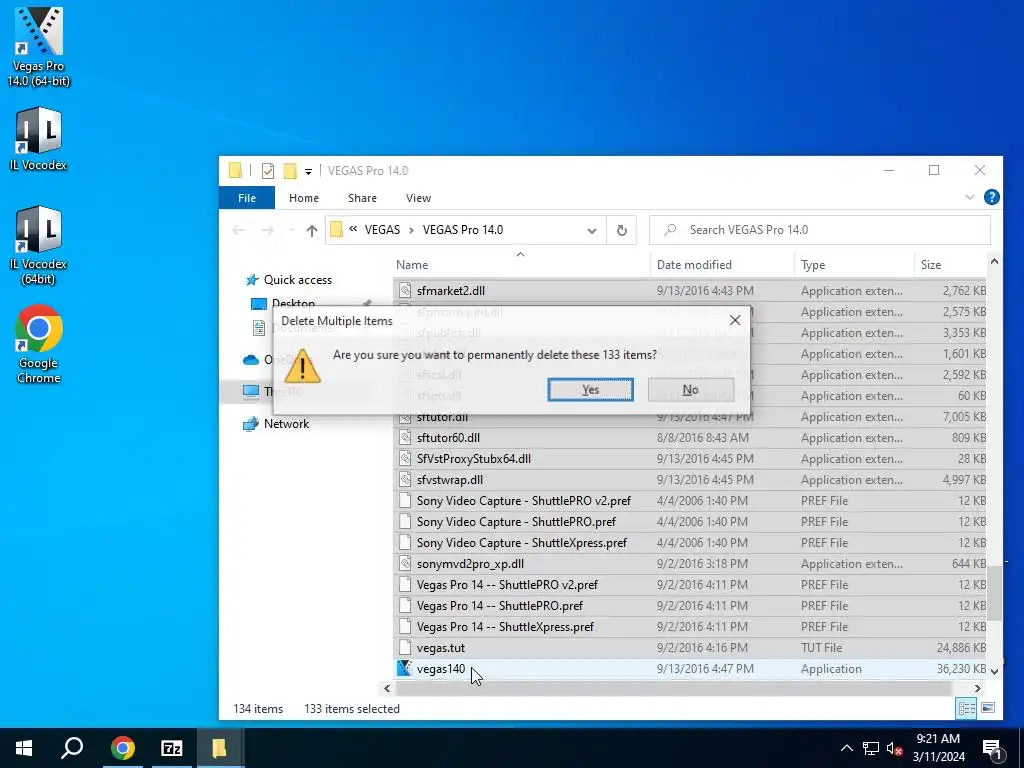
Task: Expand hidden path chevrons in address bar
Action: click(353, 229)
